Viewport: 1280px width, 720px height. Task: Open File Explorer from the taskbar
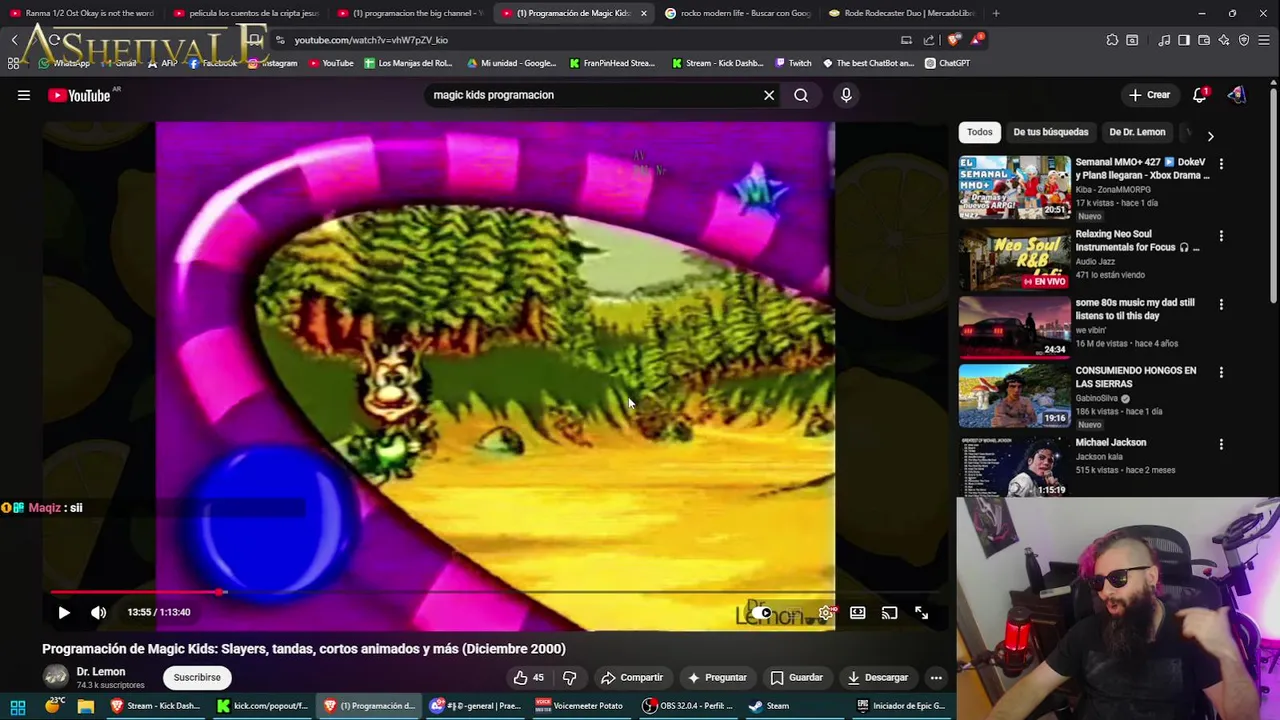pos(86,706)
